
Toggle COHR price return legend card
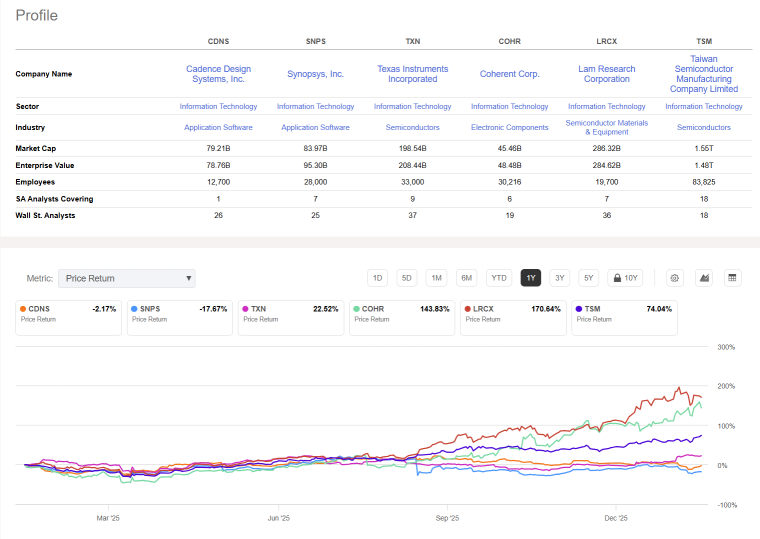(402, 318)
